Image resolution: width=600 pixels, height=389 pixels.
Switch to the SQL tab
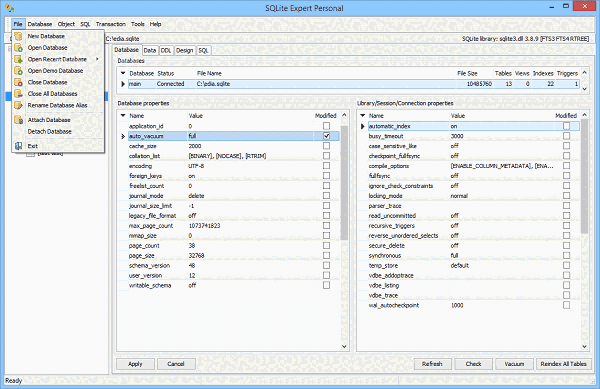pyautogui.click(x=203, y=50)
